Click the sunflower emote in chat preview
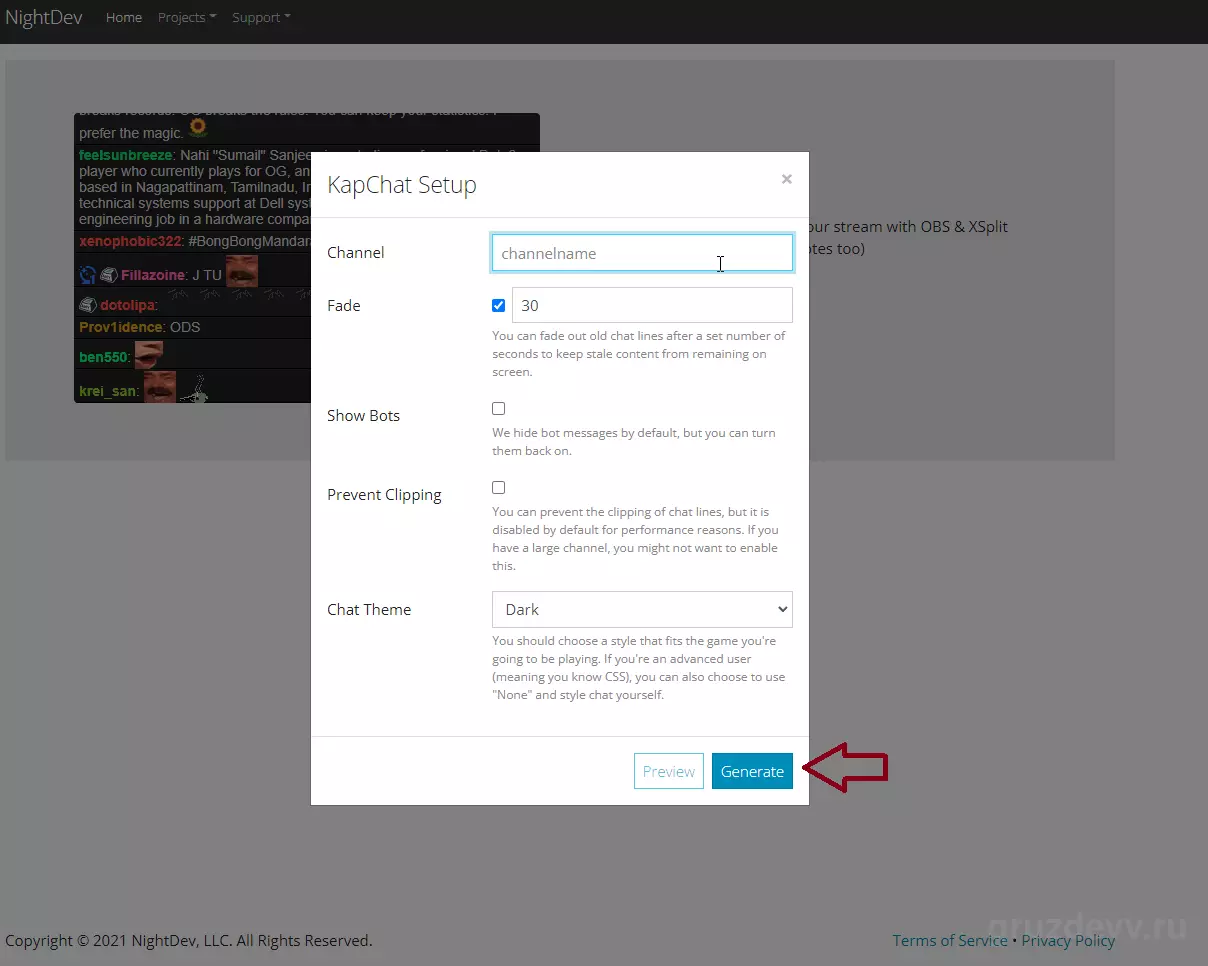This screenshot has height=966, width=1208. click(198, 127)
